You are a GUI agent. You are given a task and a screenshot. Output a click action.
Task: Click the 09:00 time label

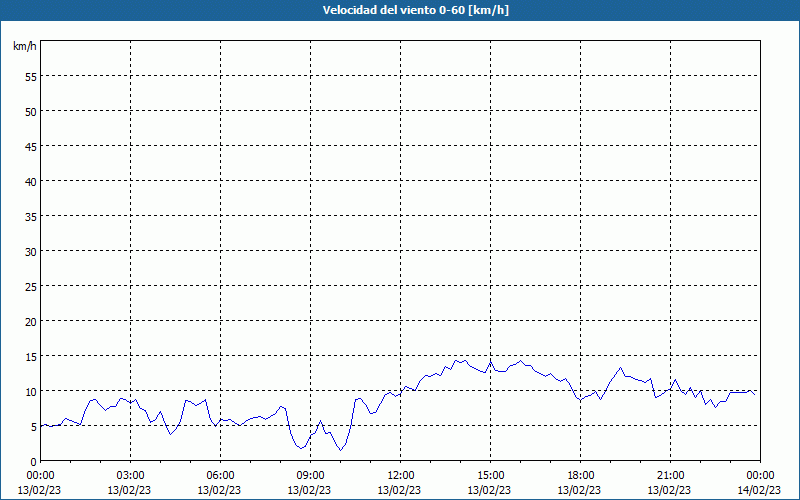(310, 476)
